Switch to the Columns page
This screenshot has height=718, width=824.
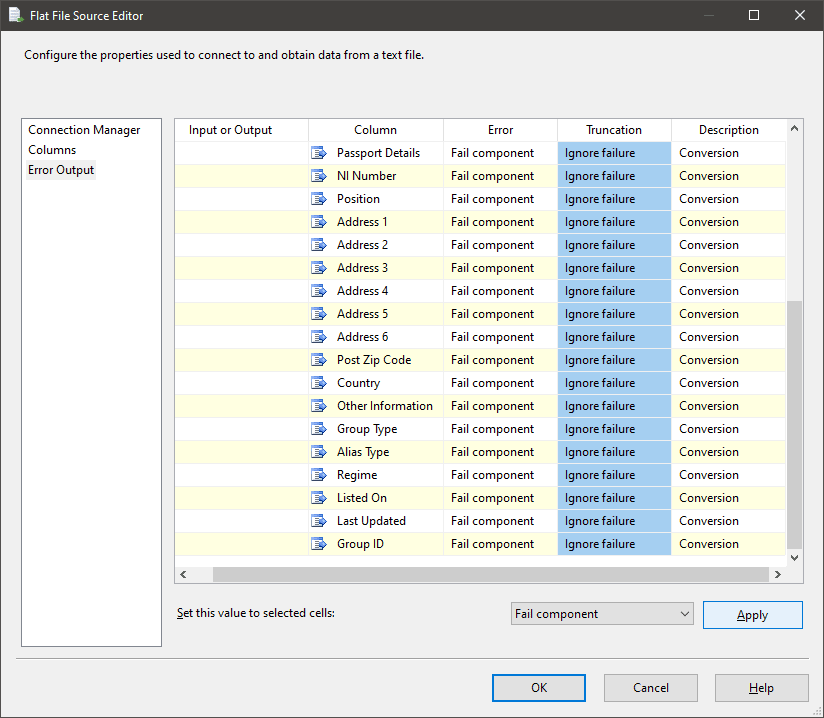click(x=52, y=150)
